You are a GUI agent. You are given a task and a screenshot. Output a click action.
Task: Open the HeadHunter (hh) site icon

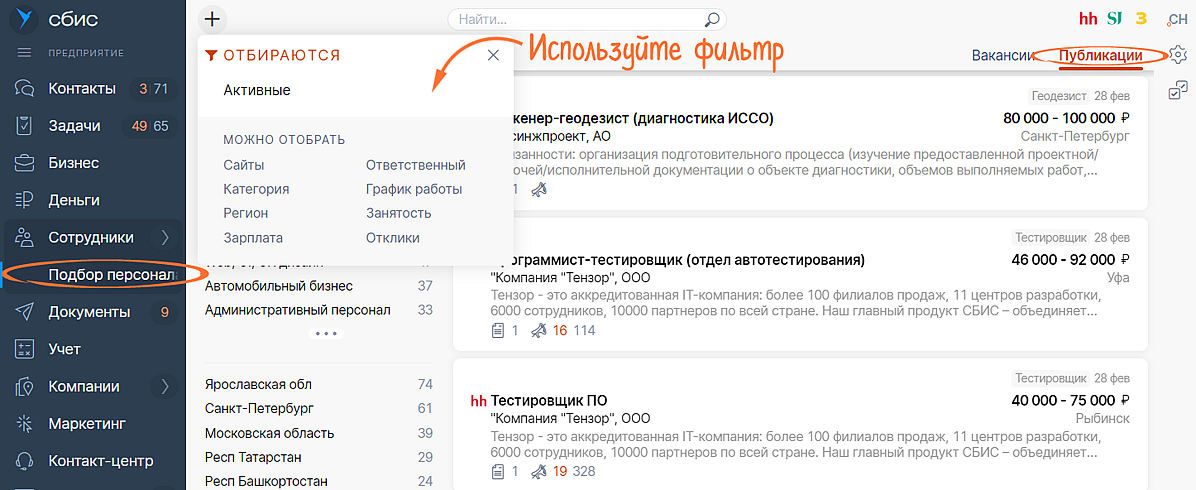click(x=1089, y=19)
